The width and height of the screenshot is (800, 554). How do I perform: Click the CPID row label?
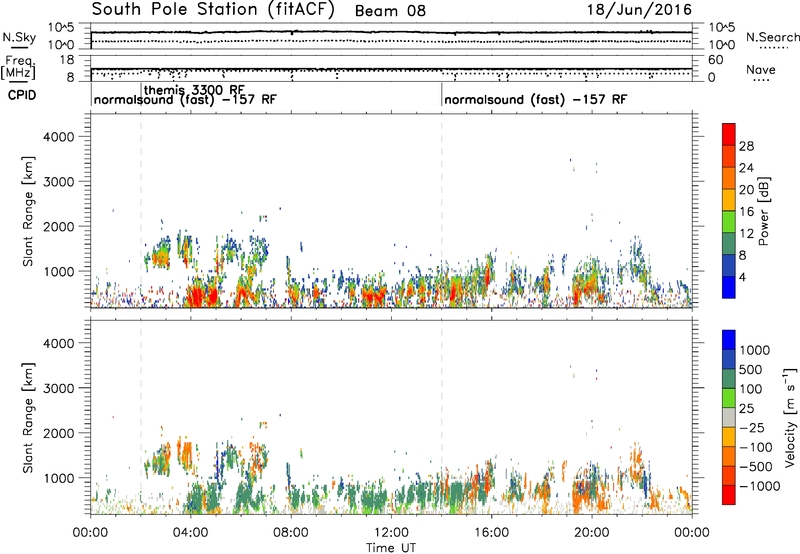[x=22, y=95]
